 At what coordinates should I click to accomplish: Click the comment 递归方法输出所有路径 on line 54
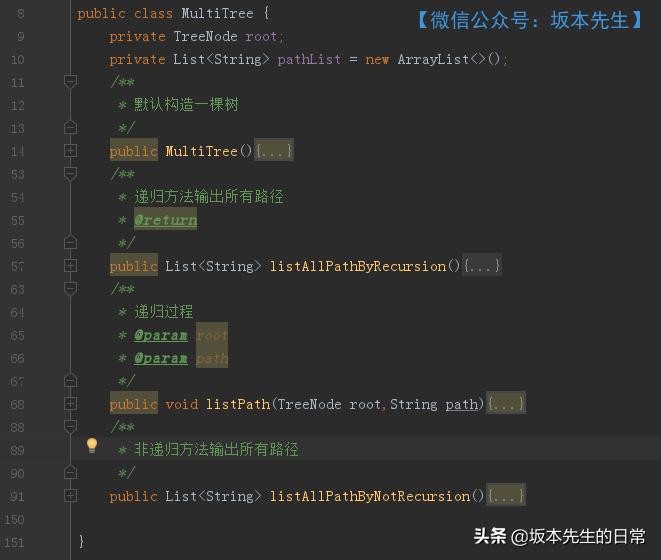pos(209,197)
